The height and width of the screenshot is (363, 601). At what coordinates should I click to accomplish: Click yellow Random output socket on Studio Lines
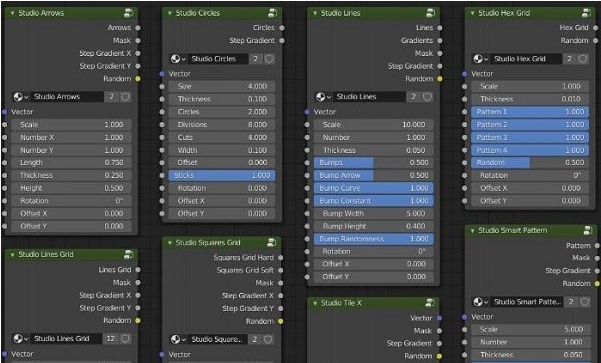[x=440, y=79]
